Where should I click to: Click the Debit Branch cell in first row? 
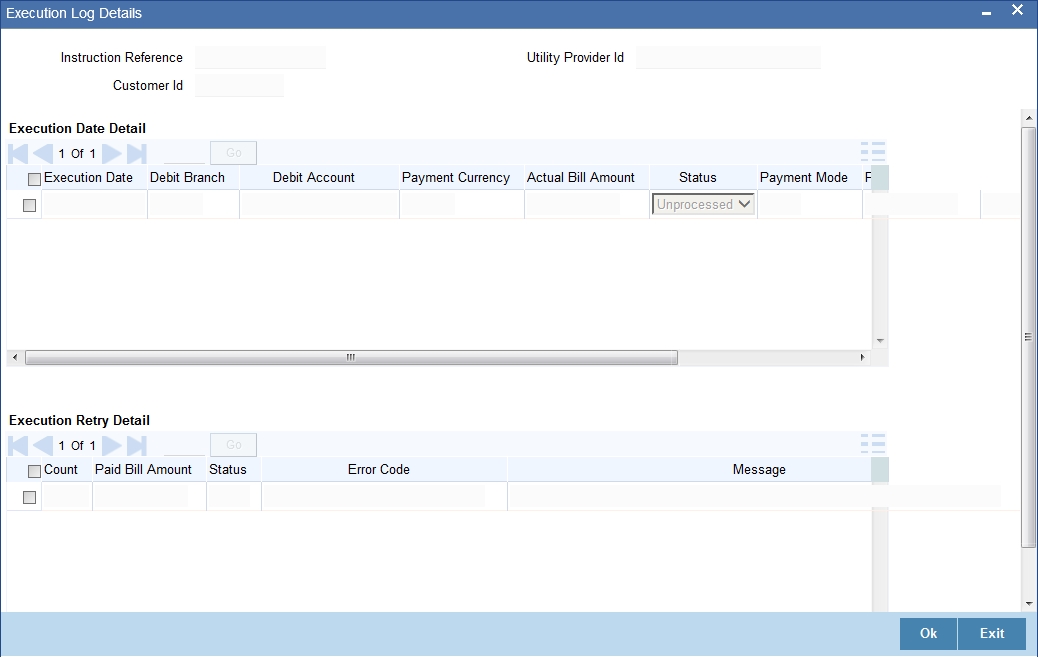pyautogui.click(x=177, y=205)
